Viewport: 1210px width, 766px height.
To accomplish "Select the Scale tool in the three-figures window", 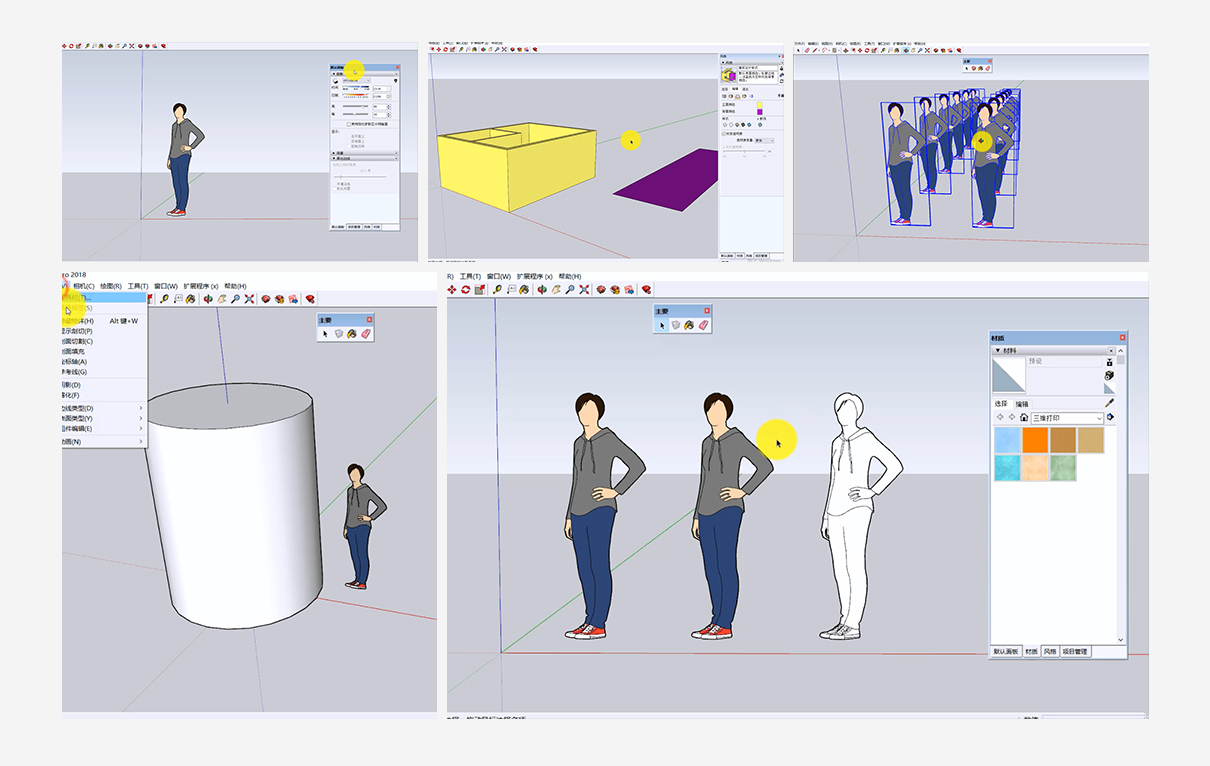I will (x=480, y=290).
